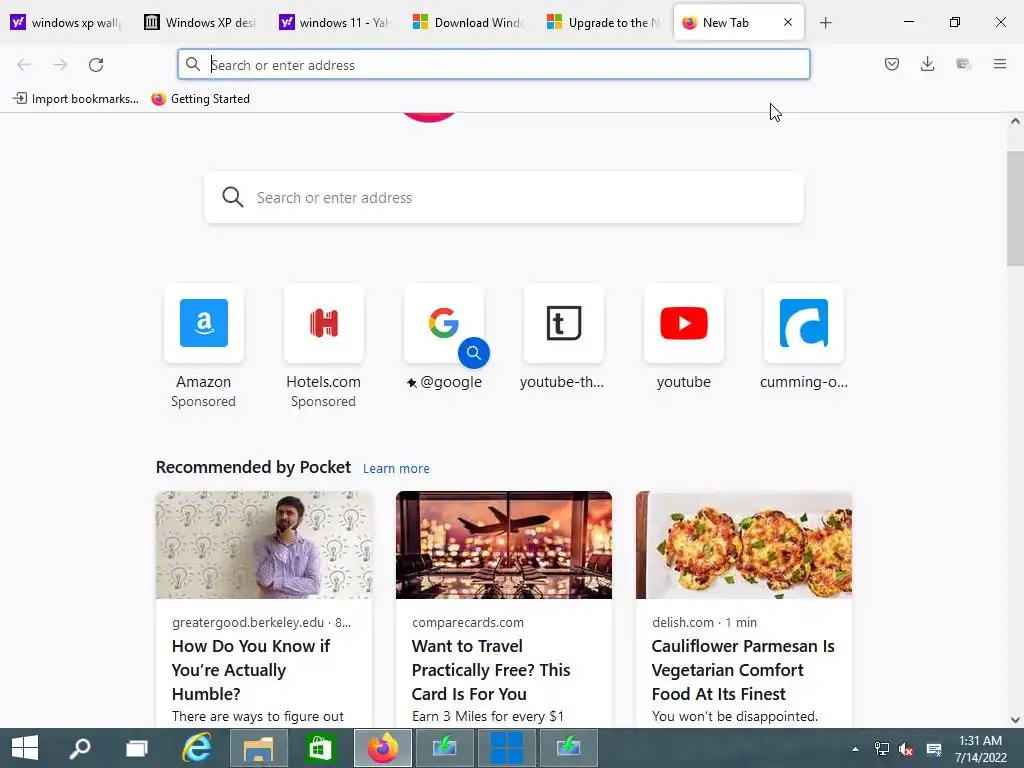Close the New Tab tab
This screenshot has height=768, width=1024.
coord(788,22)
